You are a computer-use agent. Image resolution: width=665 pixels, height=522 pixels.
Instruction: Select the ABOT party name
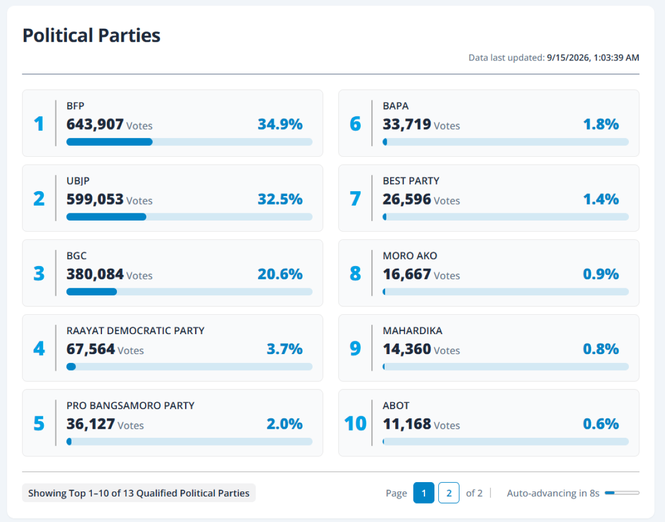(396, 405)
